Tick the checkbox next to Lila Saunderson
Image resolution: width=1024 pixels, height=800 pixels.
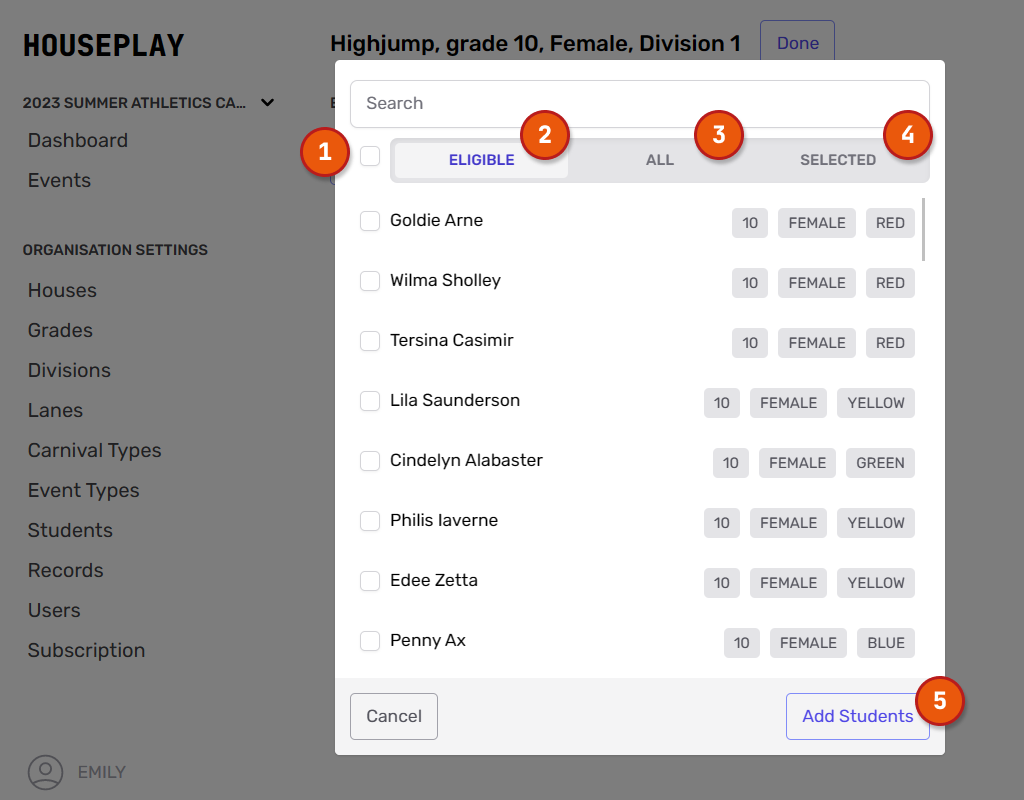[x=370, y=401]
